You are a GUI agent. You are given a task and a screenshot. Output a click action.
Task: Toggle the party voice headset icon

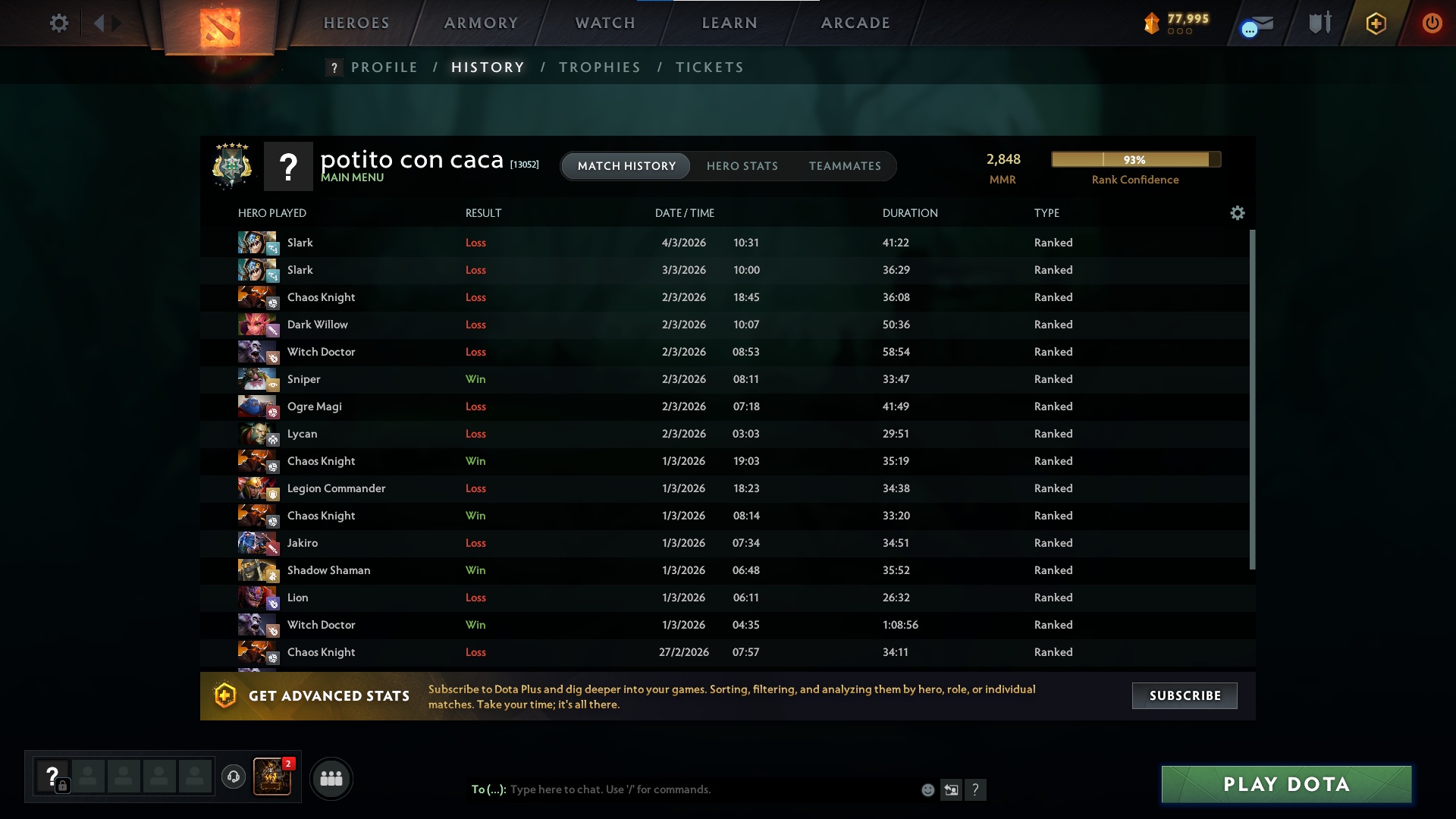pos(234,777)
